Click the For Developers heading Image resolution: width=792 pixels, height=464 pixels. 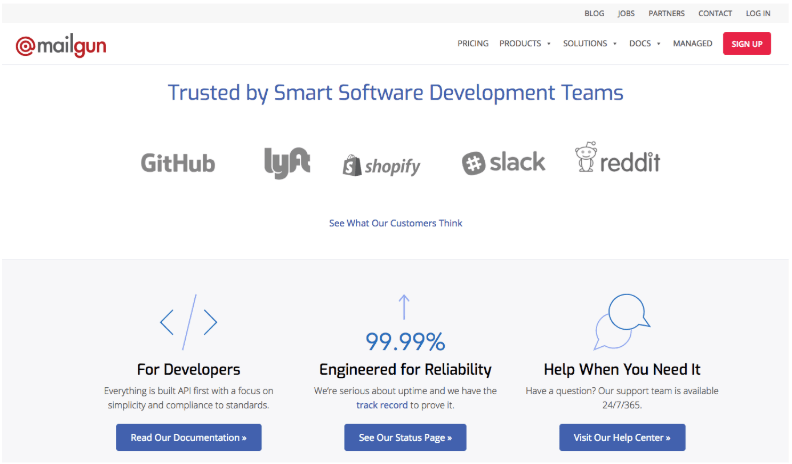tap(188, 370)
